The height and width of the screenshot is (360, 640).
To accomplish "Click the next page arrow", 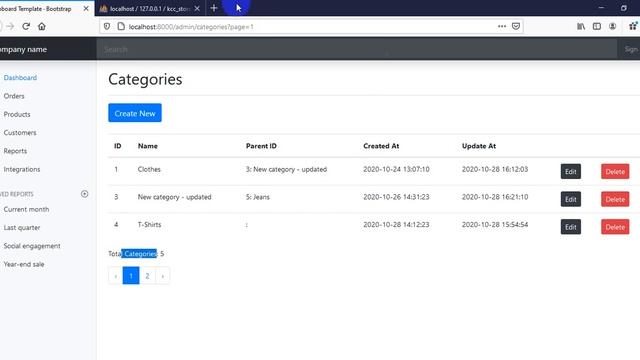I will coord(162,276).
